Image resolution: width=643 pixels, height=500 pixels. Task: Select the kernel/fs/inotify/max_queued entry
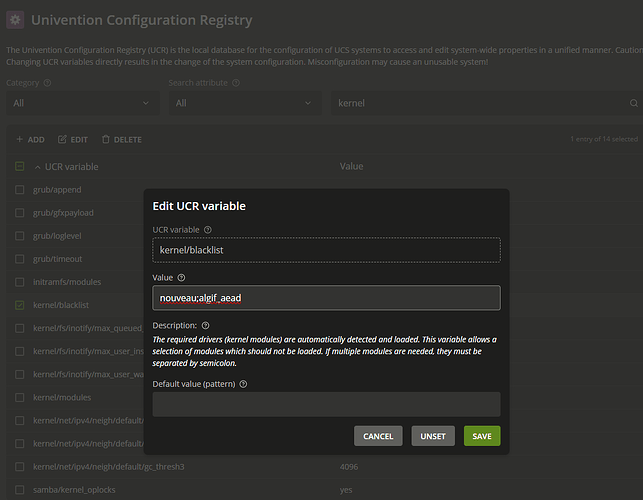click(88, 328)
